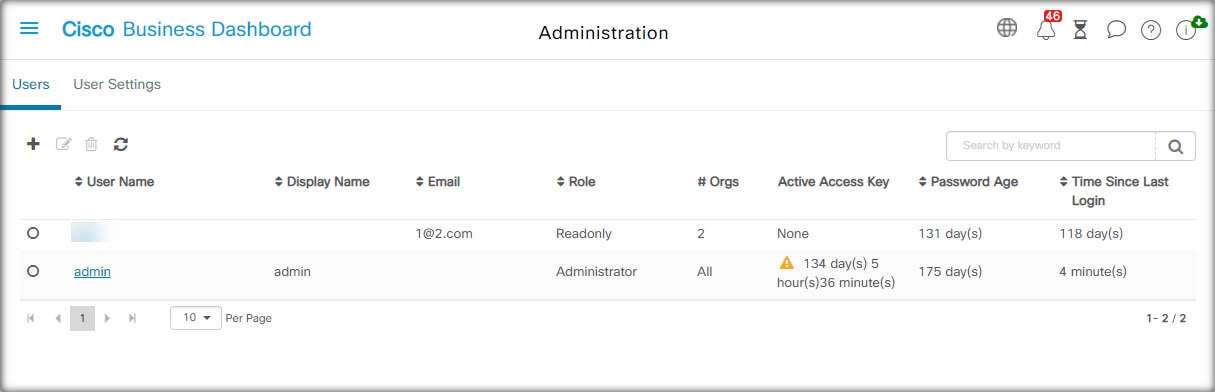The height and width of the screenshot is (392, 1215).
Task: Expand the 10 Per Page dropdown
Action: (197, 318)
